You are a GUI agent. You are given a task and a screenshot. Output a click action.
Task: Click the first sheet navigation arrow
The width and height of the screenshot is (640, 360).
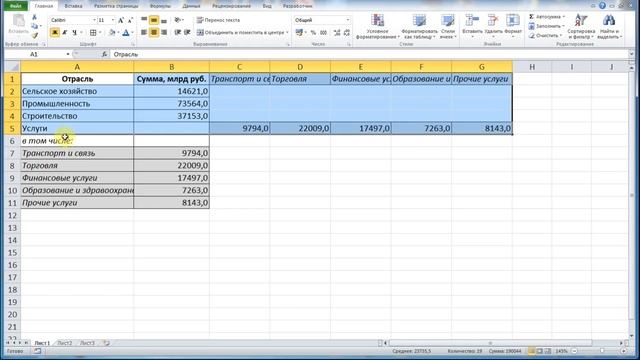8,343
